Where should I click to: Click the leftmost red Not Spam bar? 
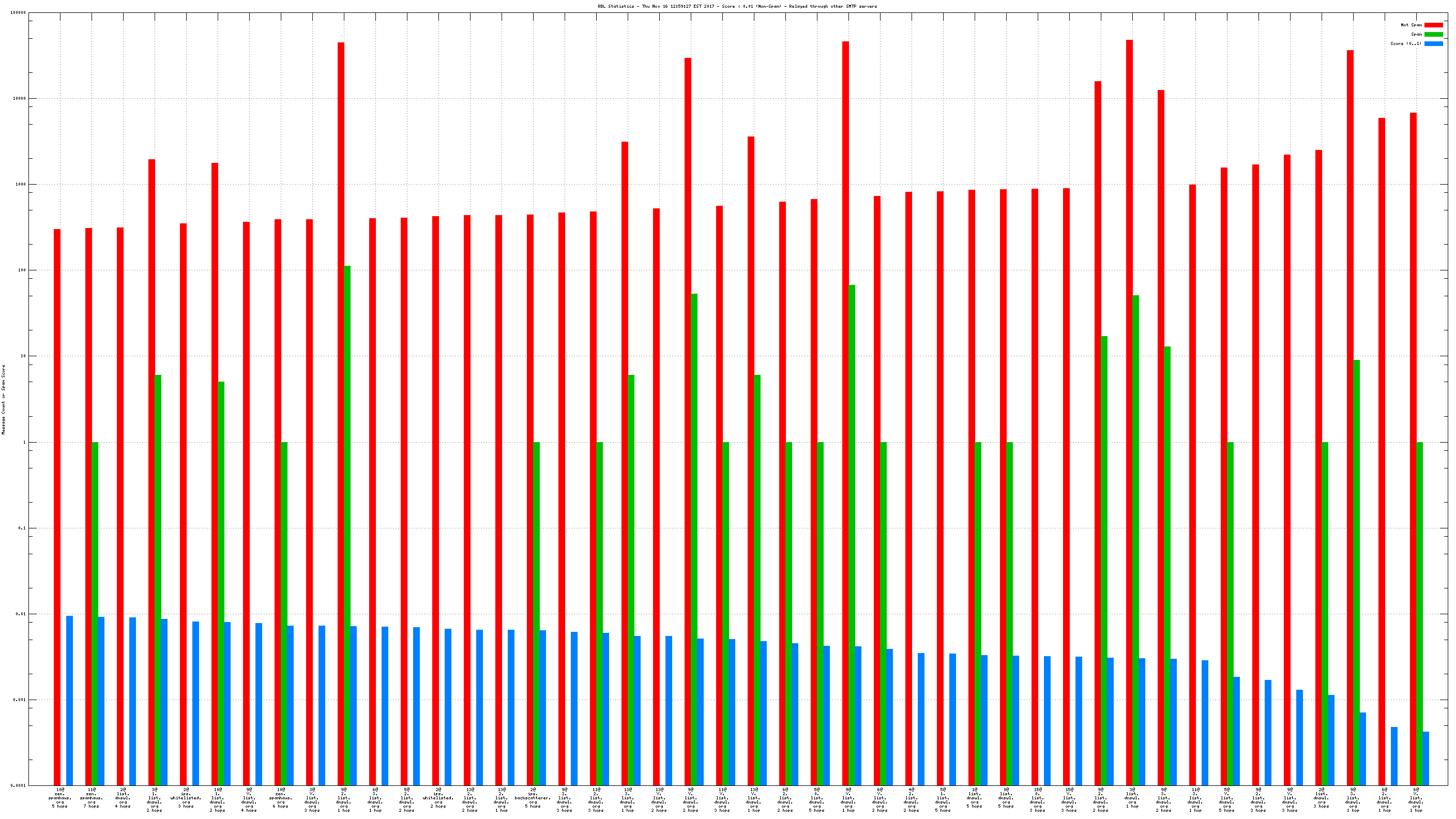click(x=57, y=506)
